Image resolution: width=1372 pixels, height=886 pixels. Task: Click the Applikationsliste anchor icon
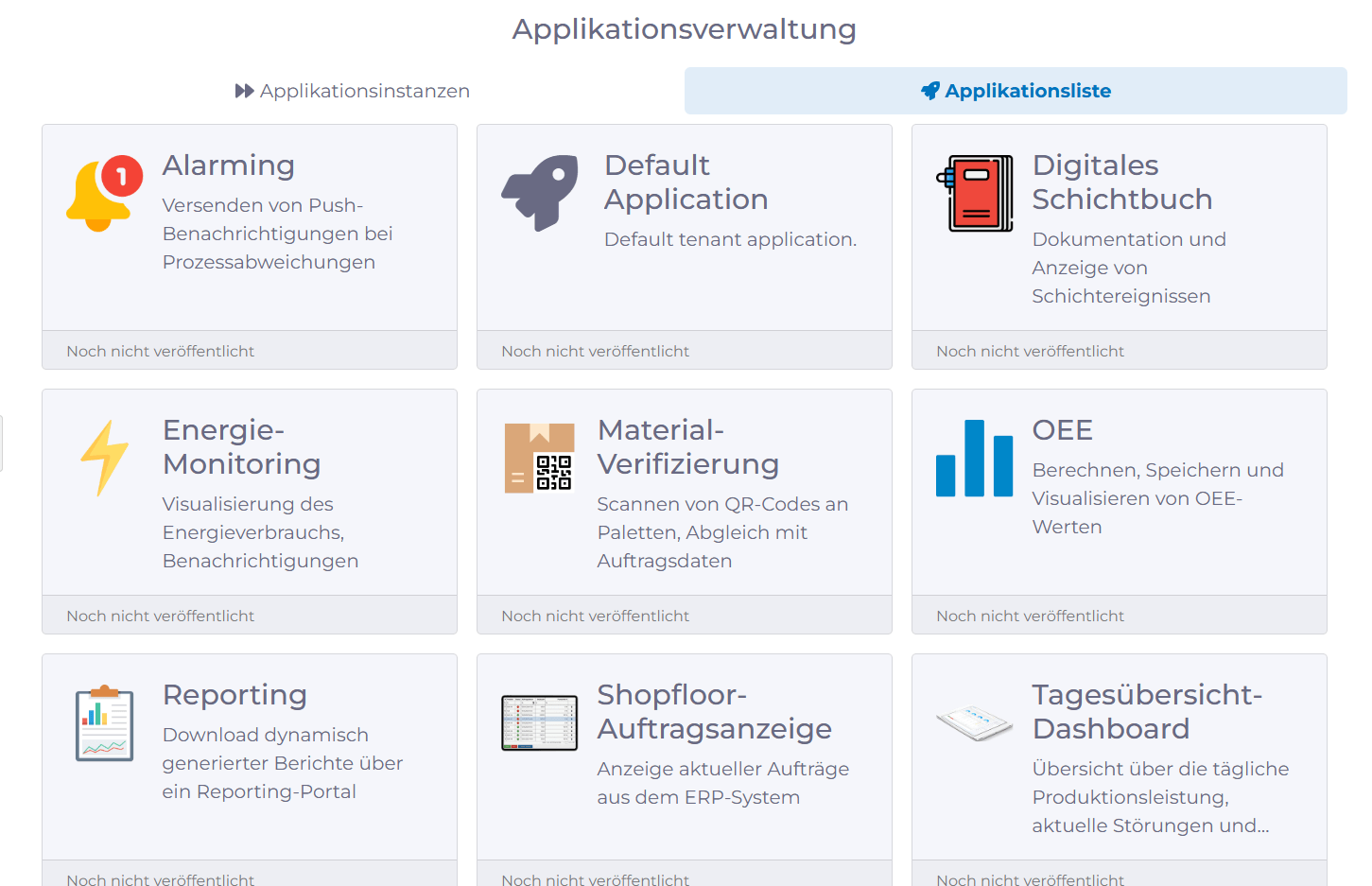(929, 91)
